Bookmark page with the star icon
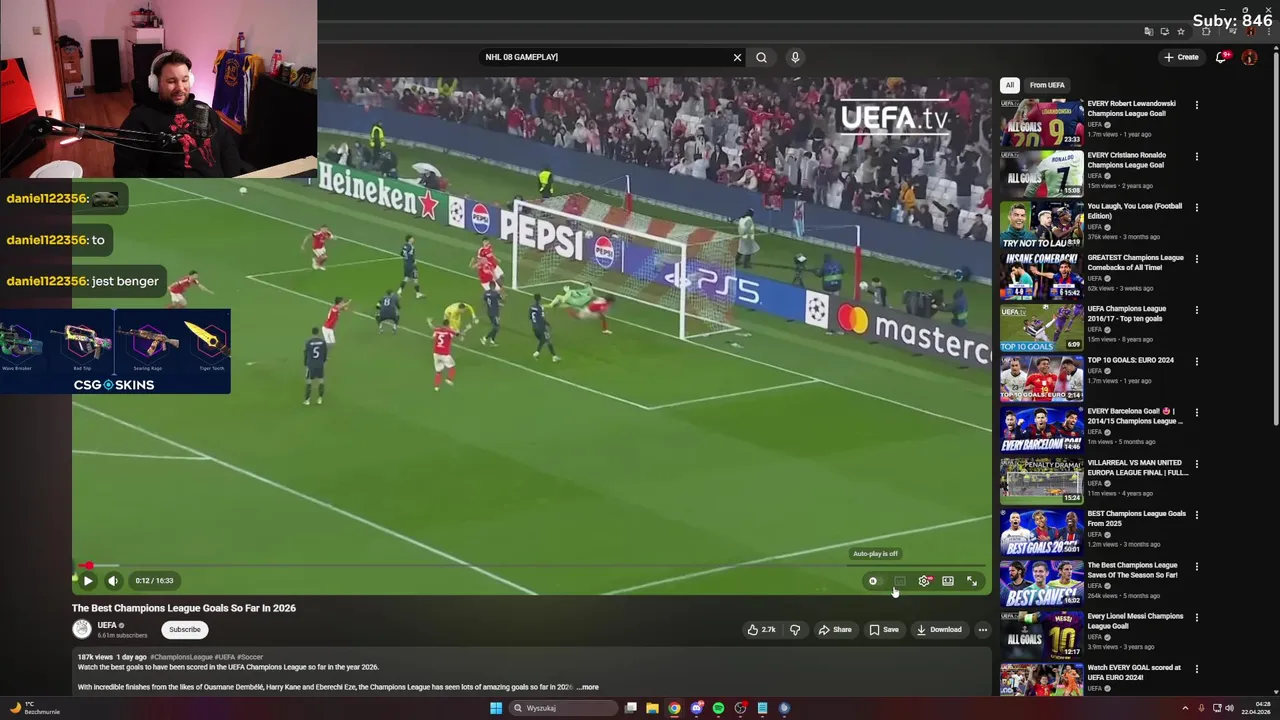The height and width of the screenshot is (720, 1280). 1181,31
